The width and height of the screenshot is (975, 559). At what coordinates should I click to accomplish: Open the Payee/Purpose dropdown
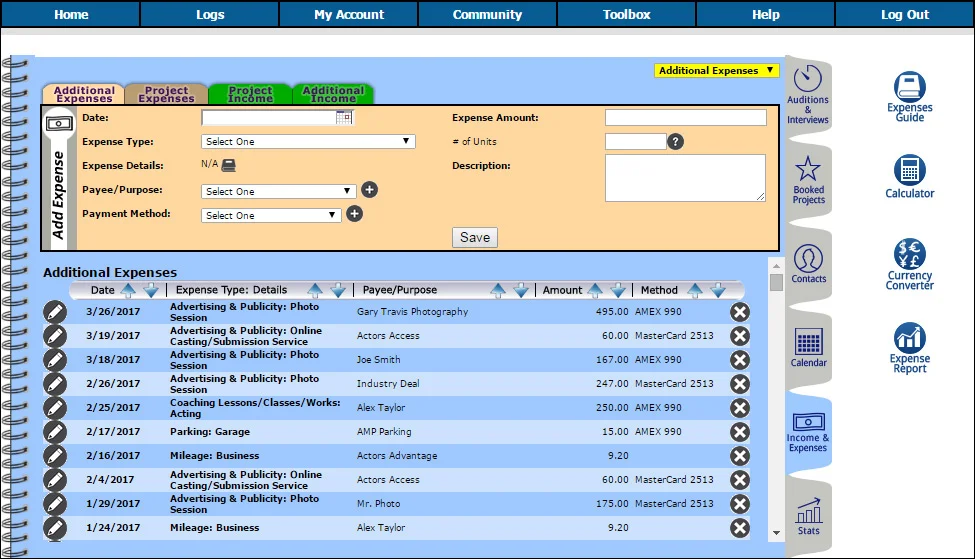pos(278,192)
